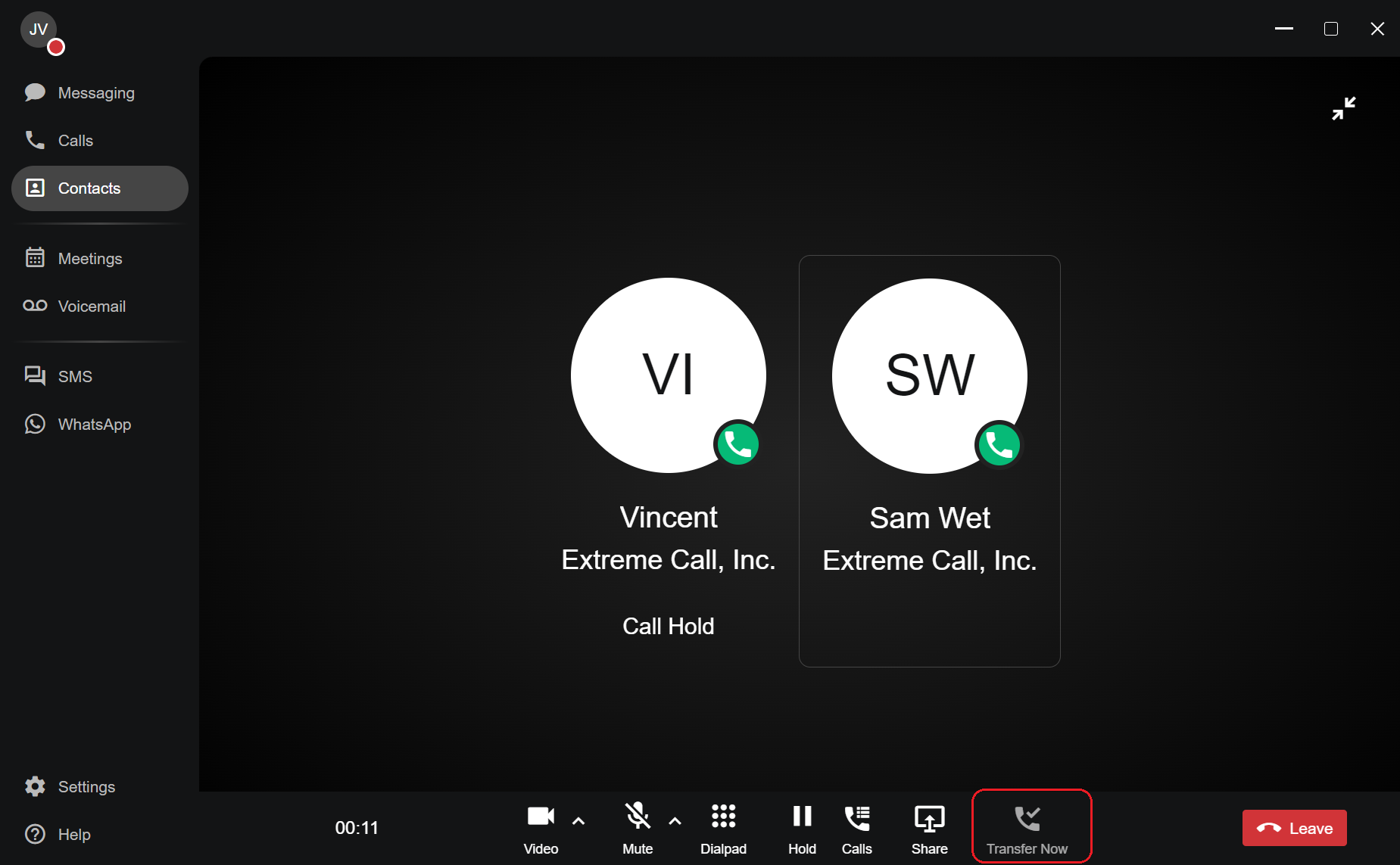Image resolution: width=1400 pixels, height=865 pixels.
Task: Open the JV profile status menu
Action: [x=39, y=31]
